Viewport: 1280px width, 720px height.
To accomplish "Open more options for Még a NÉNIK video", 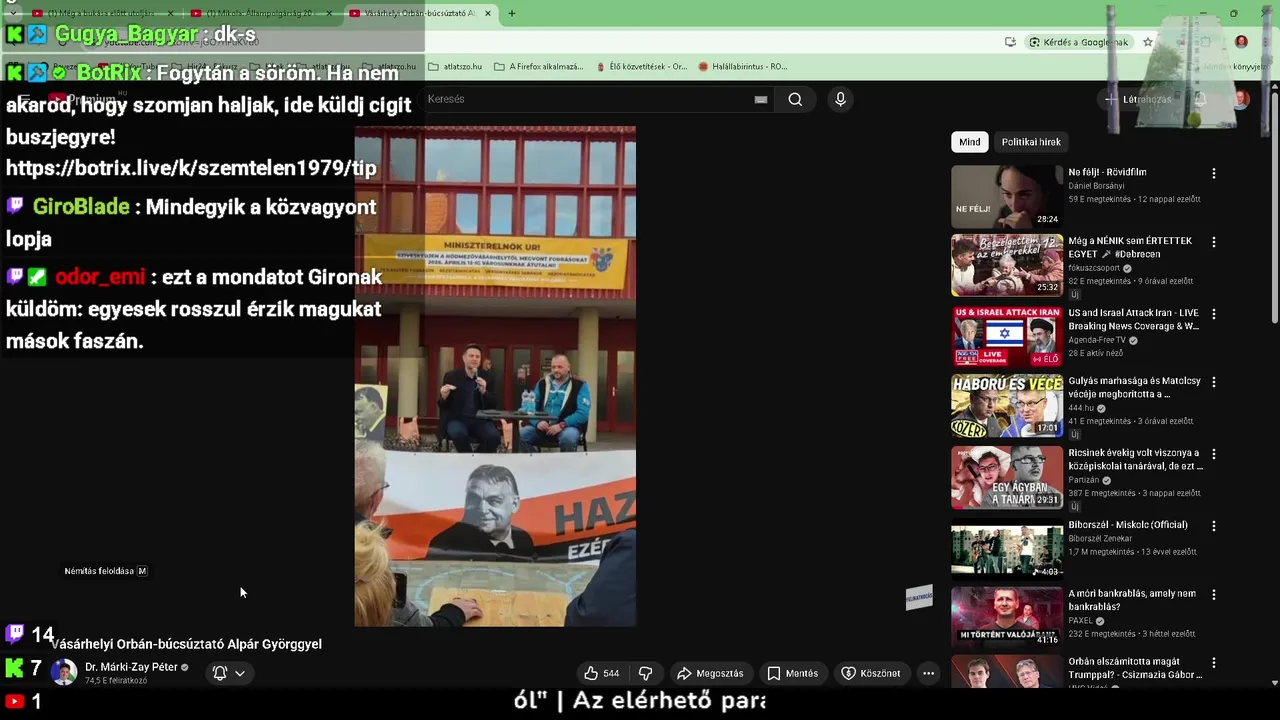I will pyautogui.click(x=1214, y=242).
